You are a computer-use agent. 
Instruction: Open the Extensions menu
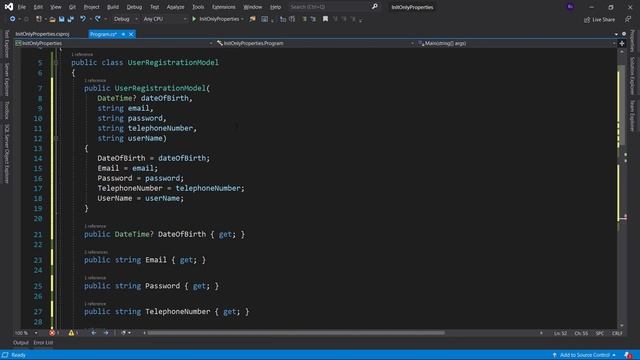pyautogui.click(x=224, y=7)
